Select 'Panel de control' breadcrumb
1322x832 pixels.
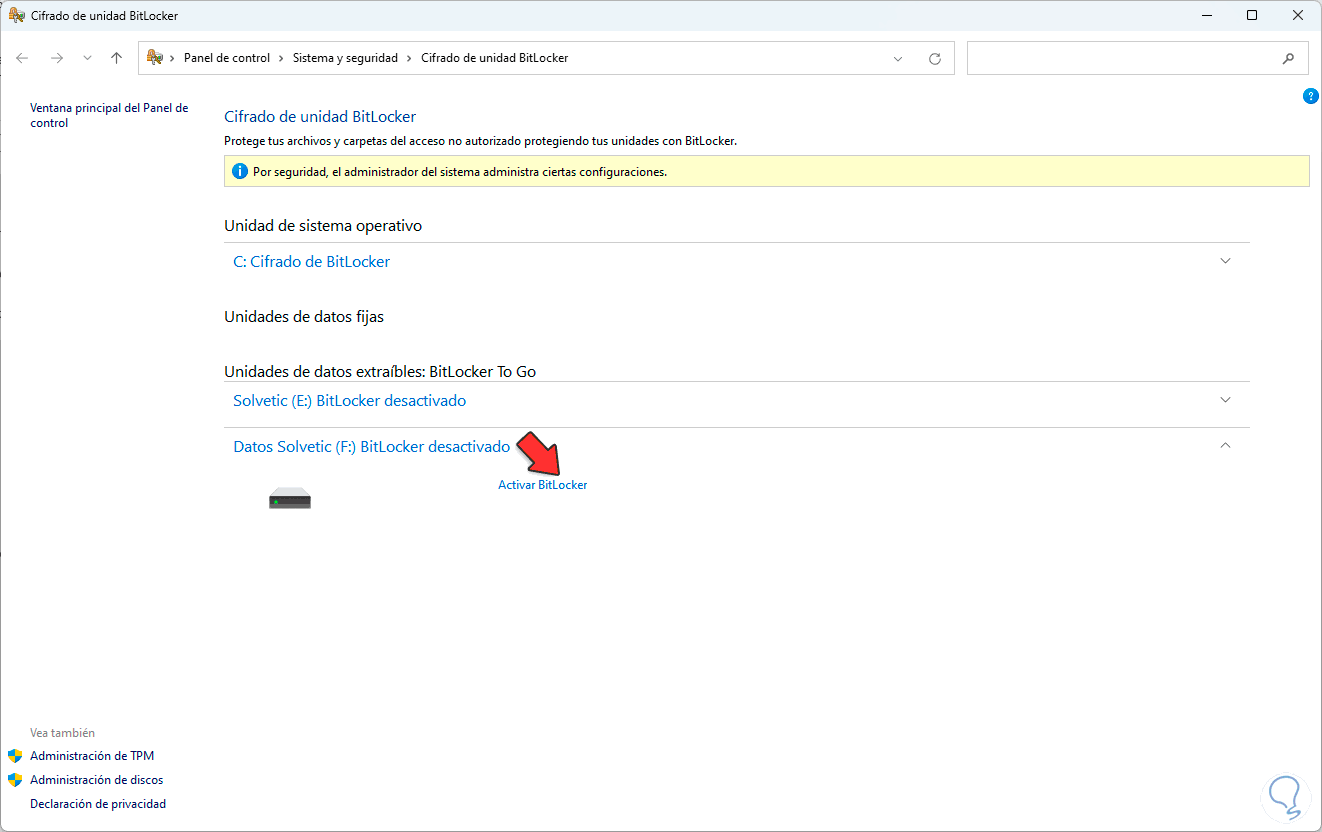pos(227,58)
